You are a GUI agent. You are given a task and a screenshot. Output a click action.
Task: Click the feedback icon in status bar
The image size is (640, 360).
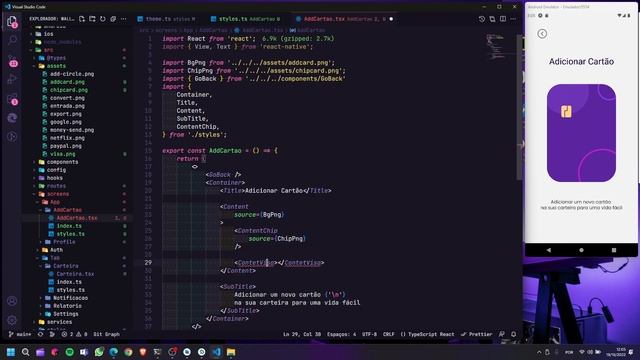point(502,334)
